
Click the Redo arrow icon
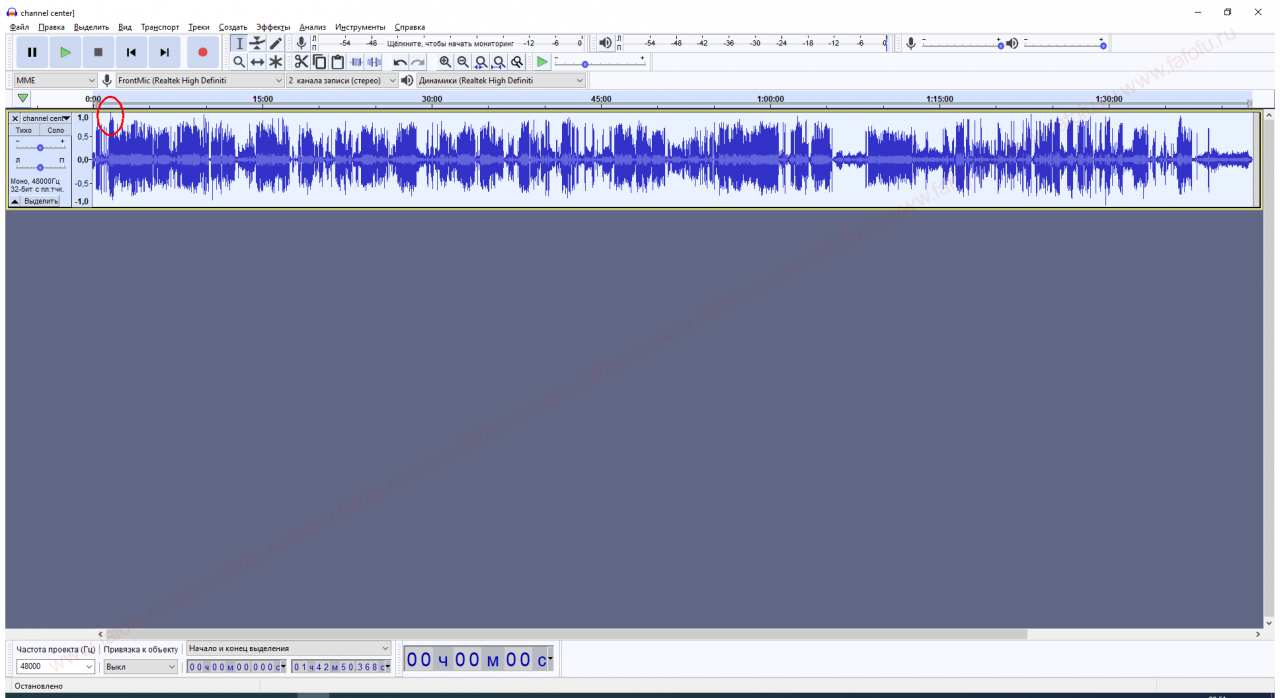tap(418, 62)
